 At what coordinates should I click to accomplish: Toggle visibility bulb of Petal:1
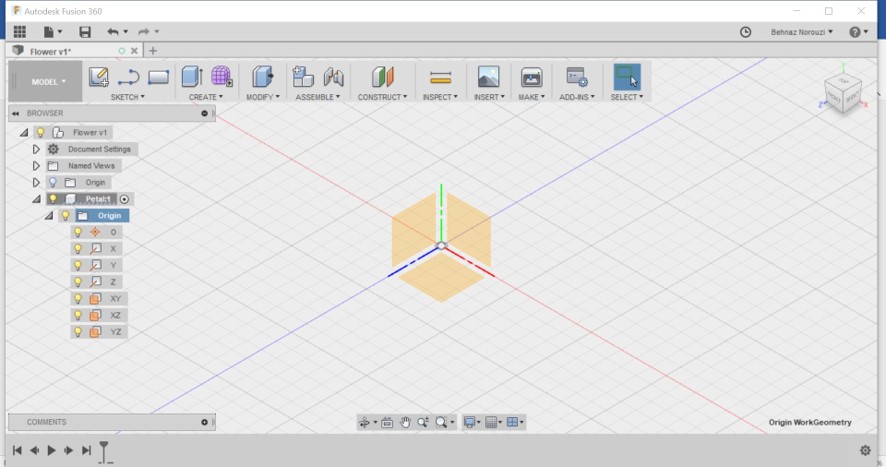53,199
